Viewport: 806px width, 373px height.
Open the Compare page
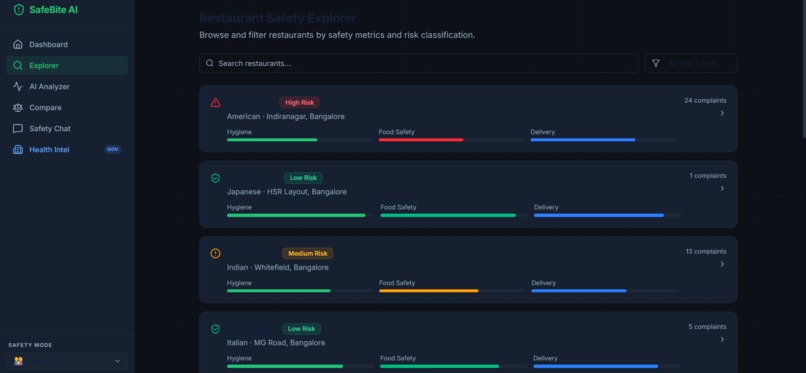tap(67, 108)
